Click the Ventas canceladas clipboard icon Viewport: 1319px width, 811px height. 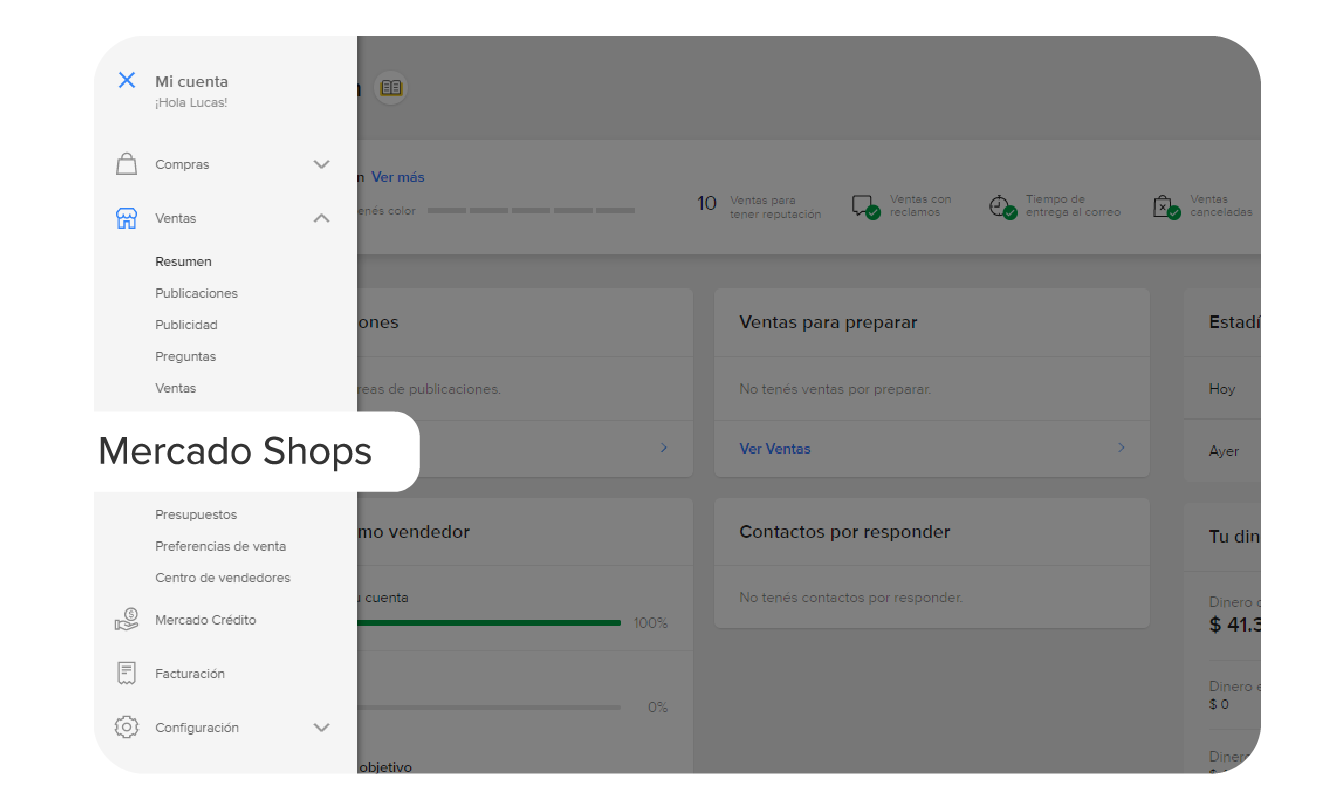[1166, 207]
